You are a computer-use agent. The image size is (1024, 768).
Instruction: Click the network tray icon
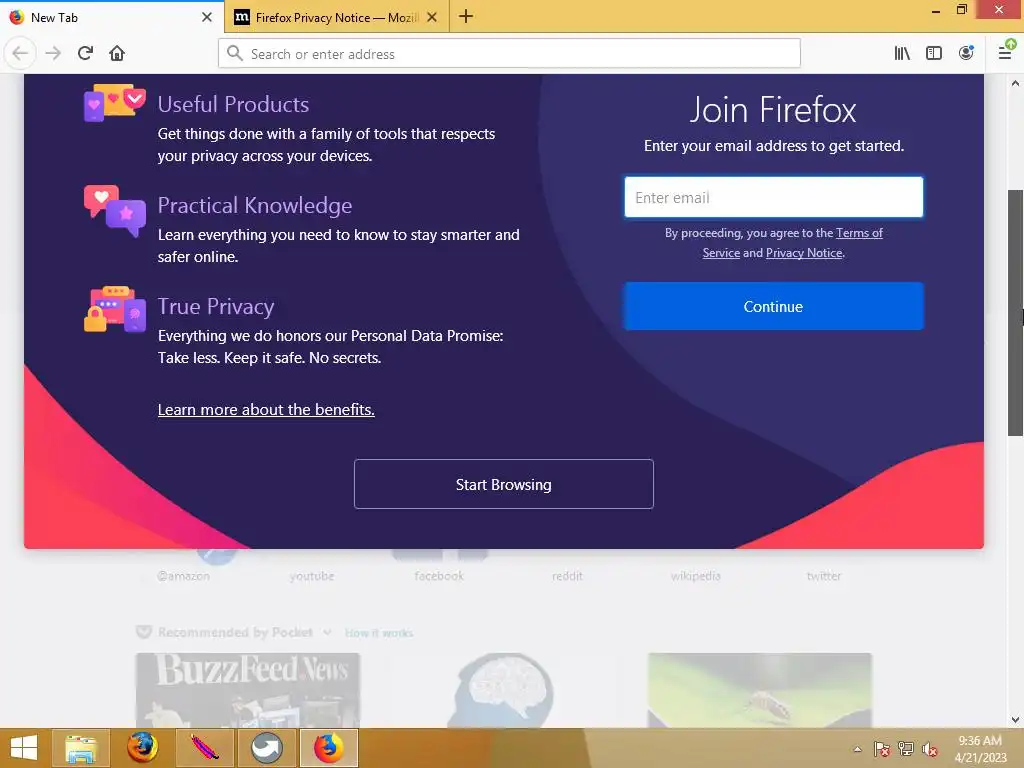click(x=906, y=749)
